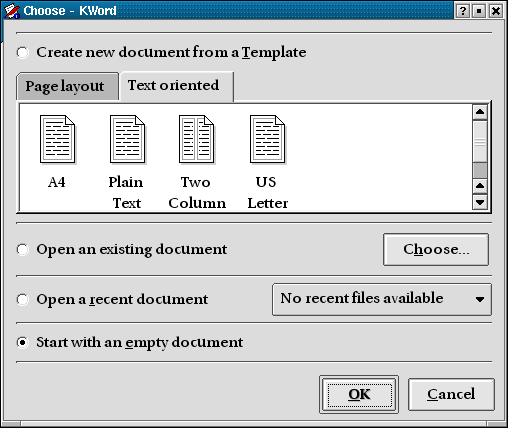Select the US Letter template icon
The image size is (508, 428).
(267, 139)
